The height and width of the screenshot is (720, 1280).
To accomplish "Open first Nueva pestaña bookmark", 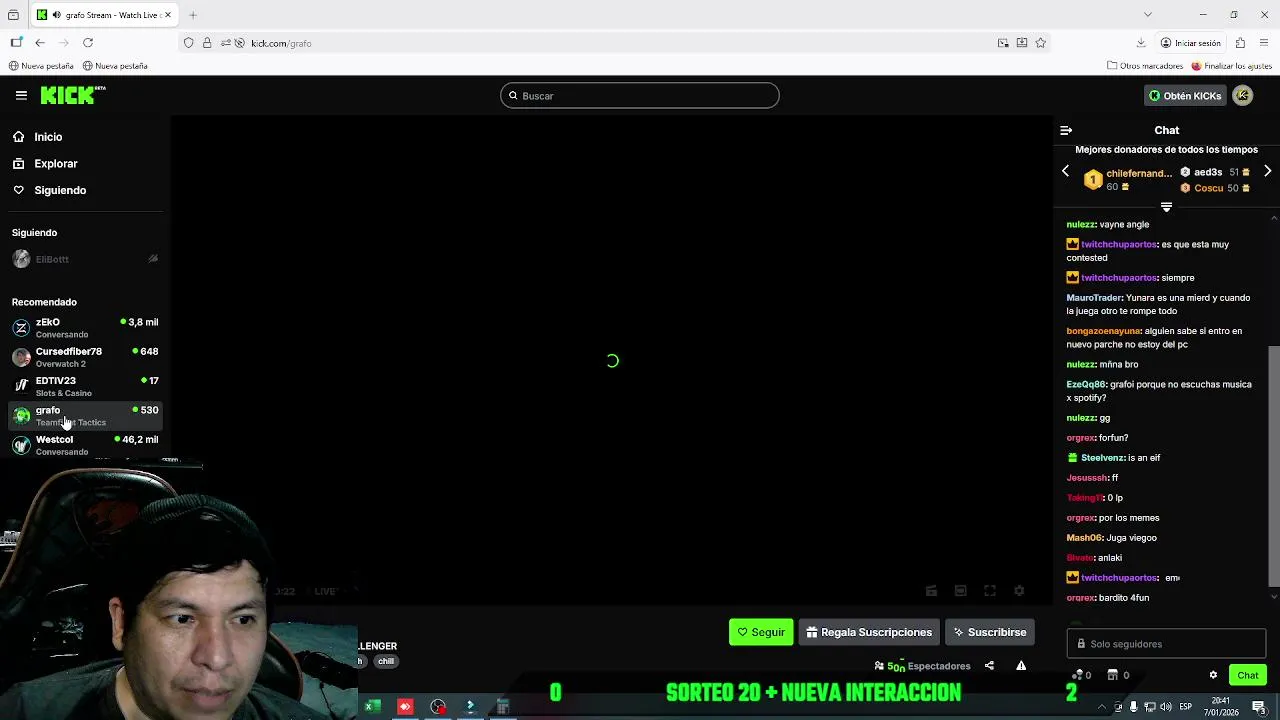I will click(x=41, y=66).
